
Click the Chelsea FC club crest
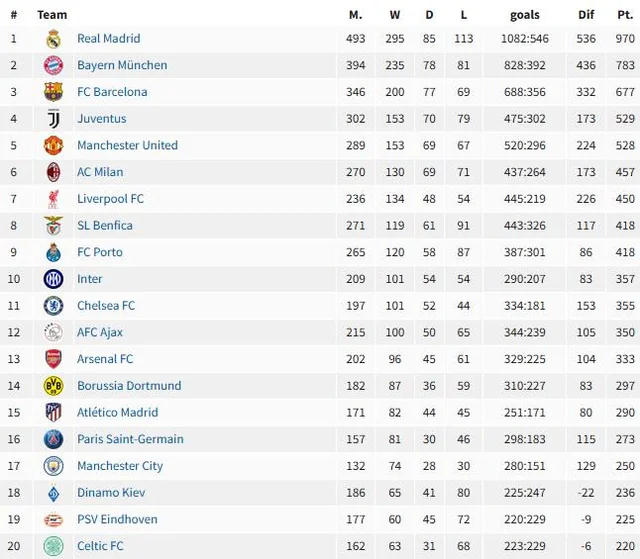[53, 306]
